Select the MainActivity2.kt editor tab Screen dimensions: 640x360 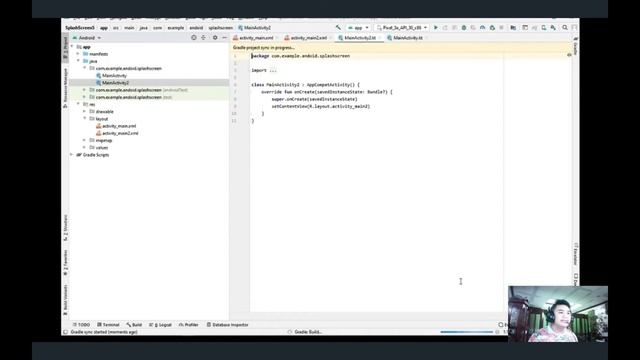360,38
